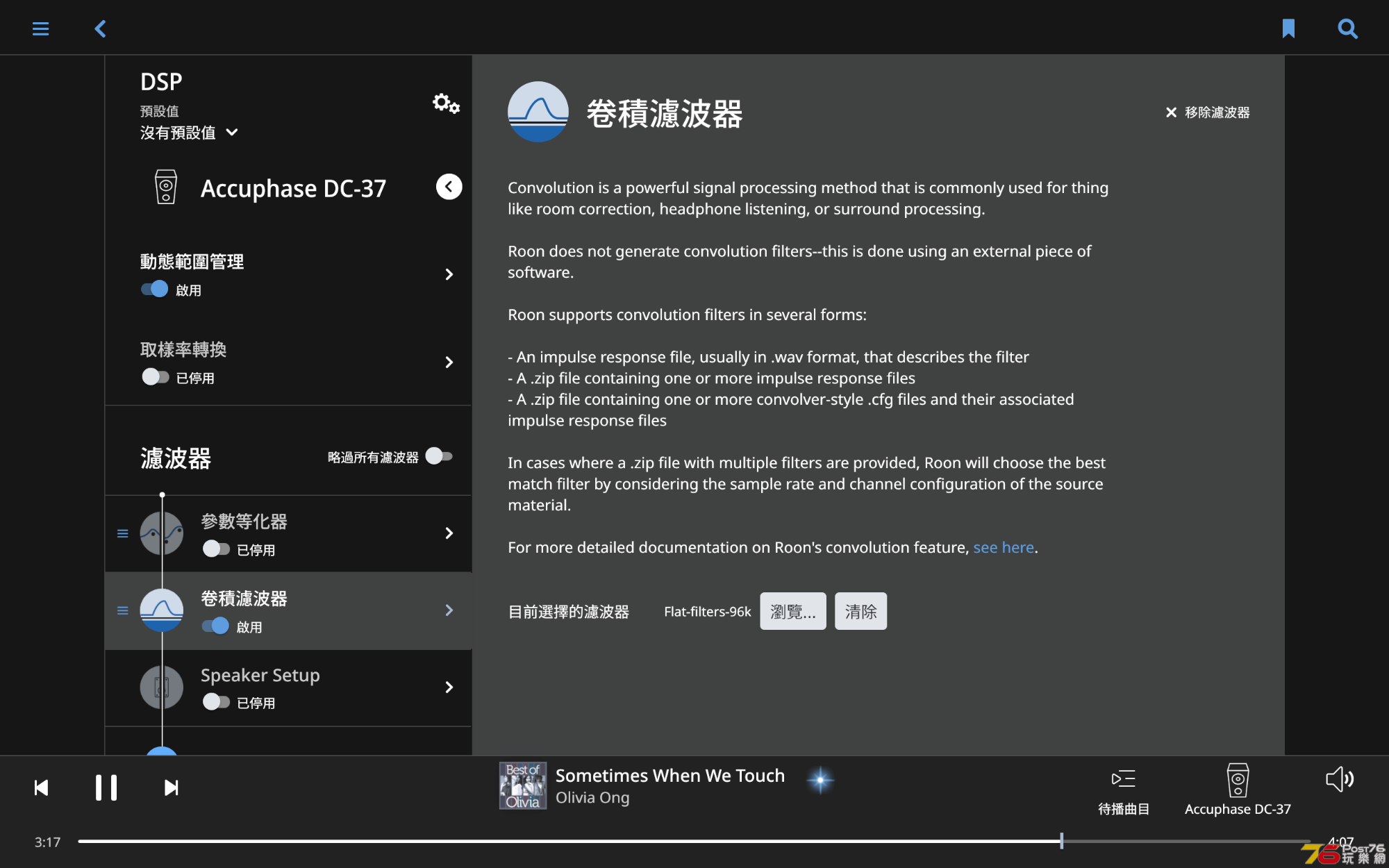This screenshot has width=1389, height=868.
Task: Click the 3:17 elapsed time label
Action: [x=48, y=842]
